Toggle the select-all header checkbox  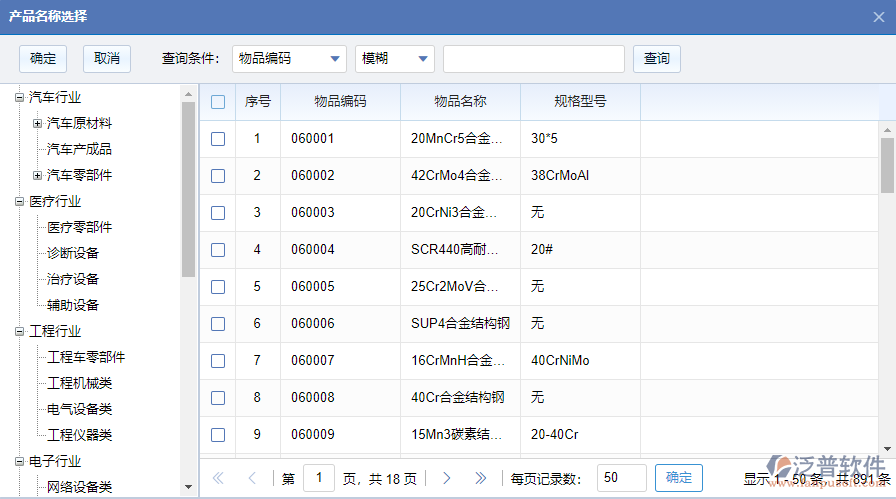coord(218,102)
